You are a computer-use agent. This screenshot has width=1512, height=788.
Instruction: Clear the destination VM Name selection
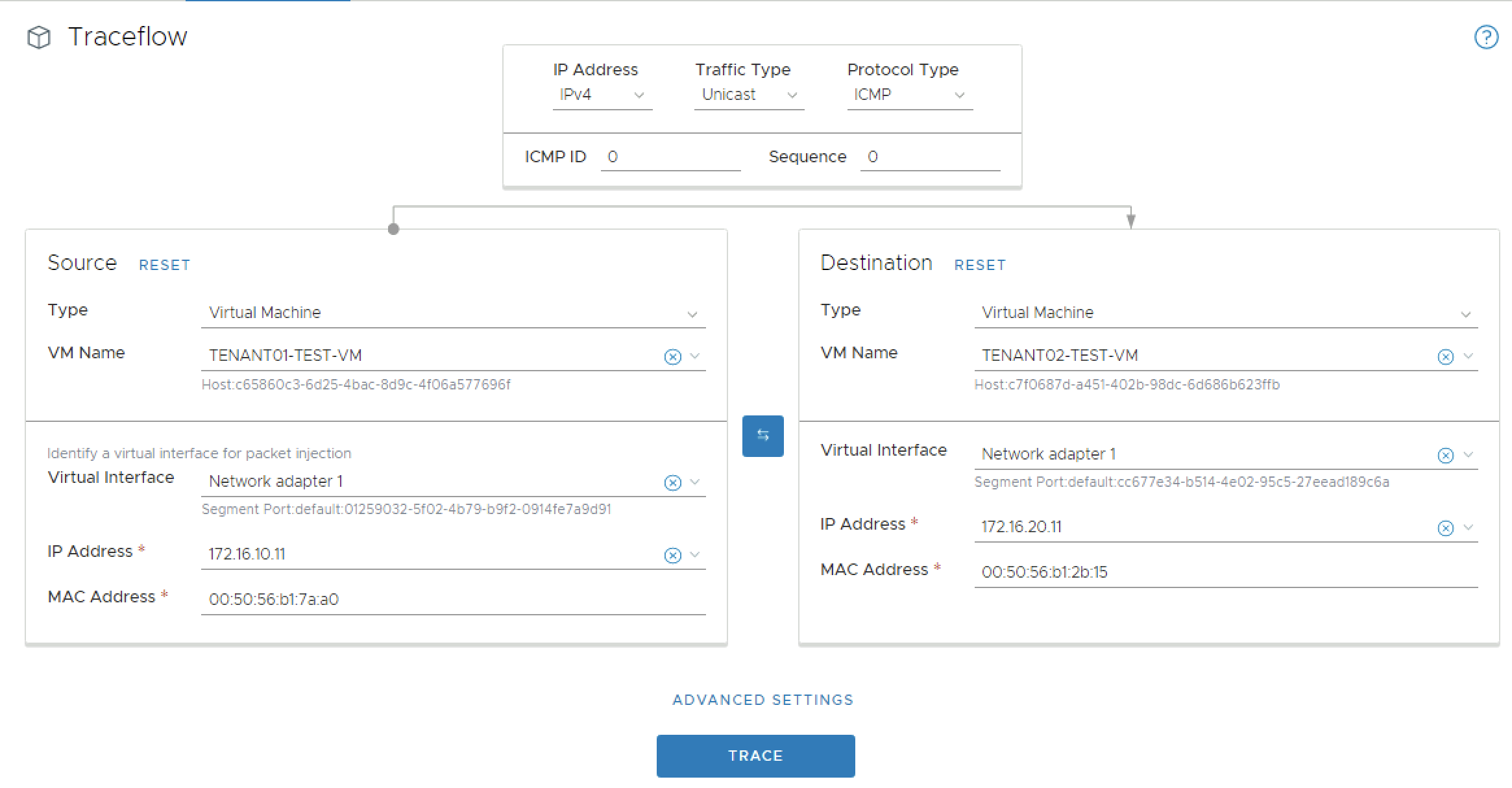click(x=1445, y=356)
